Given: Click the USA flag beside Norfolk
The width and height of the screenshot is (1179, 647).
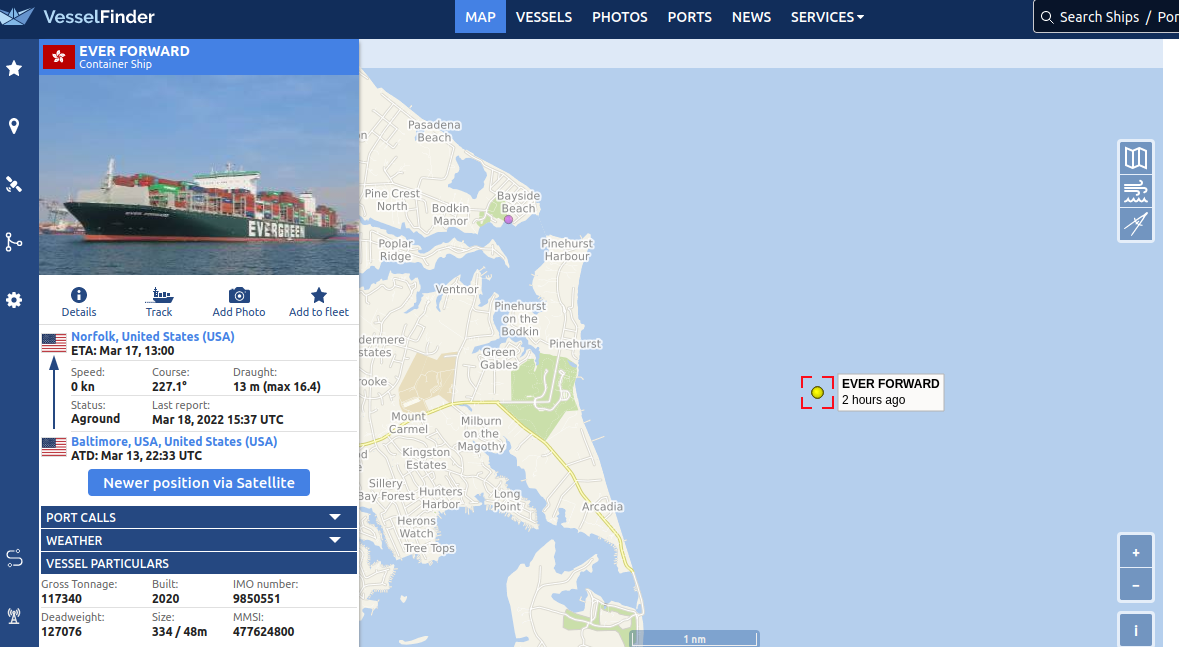Looking at the screenshot, I should 54,343.
